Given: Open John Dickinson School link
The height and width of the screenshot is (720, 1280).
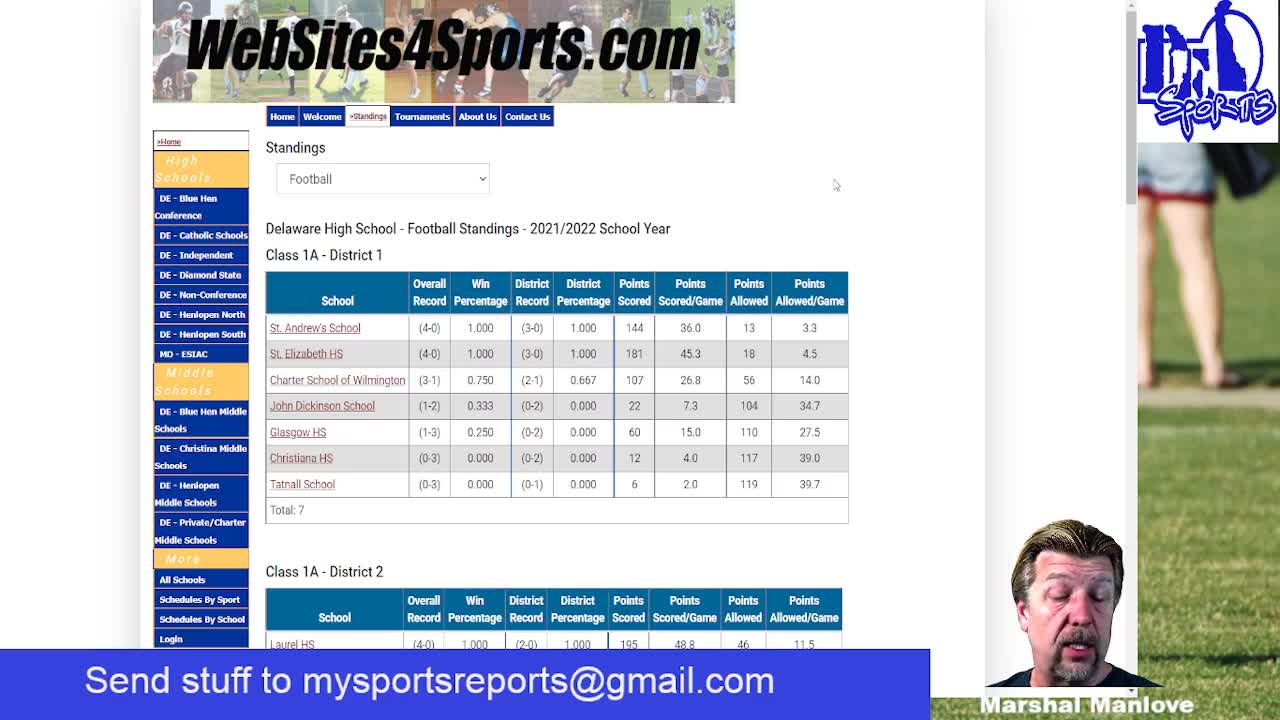Looking at the screenshot, I should click(x=322, y=406).
